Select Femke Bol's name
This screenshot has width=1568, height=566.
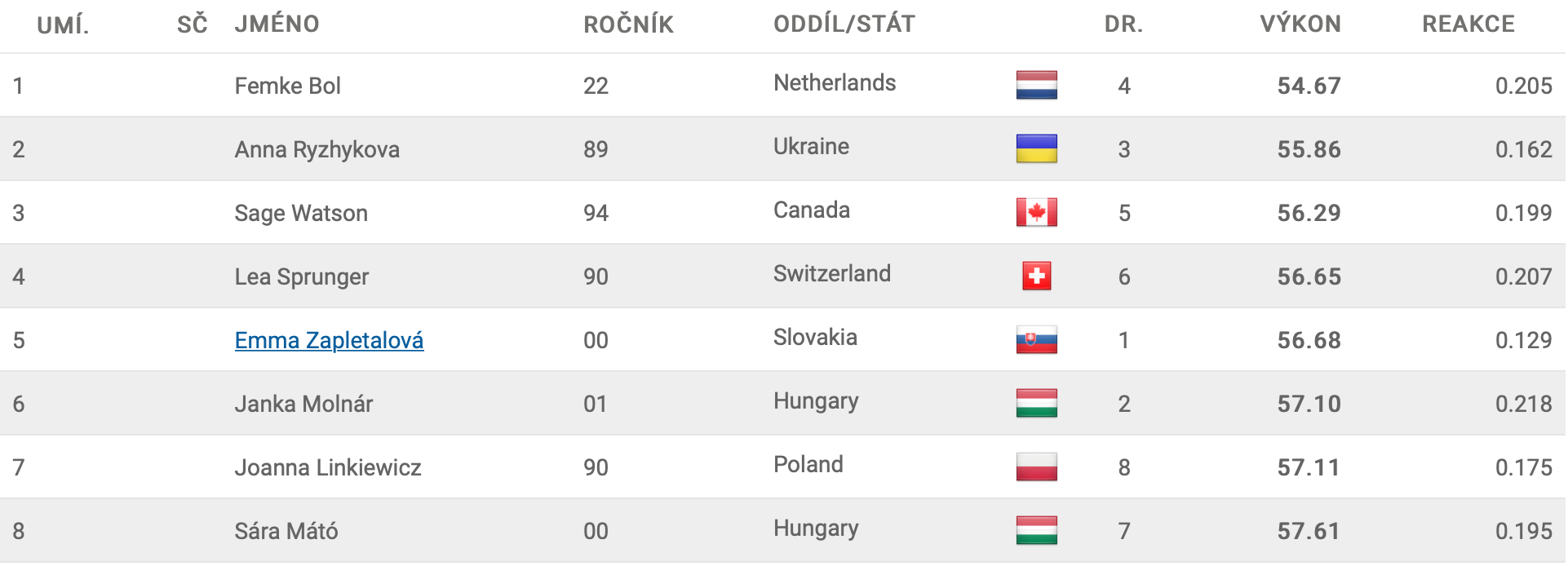(287, 86)
